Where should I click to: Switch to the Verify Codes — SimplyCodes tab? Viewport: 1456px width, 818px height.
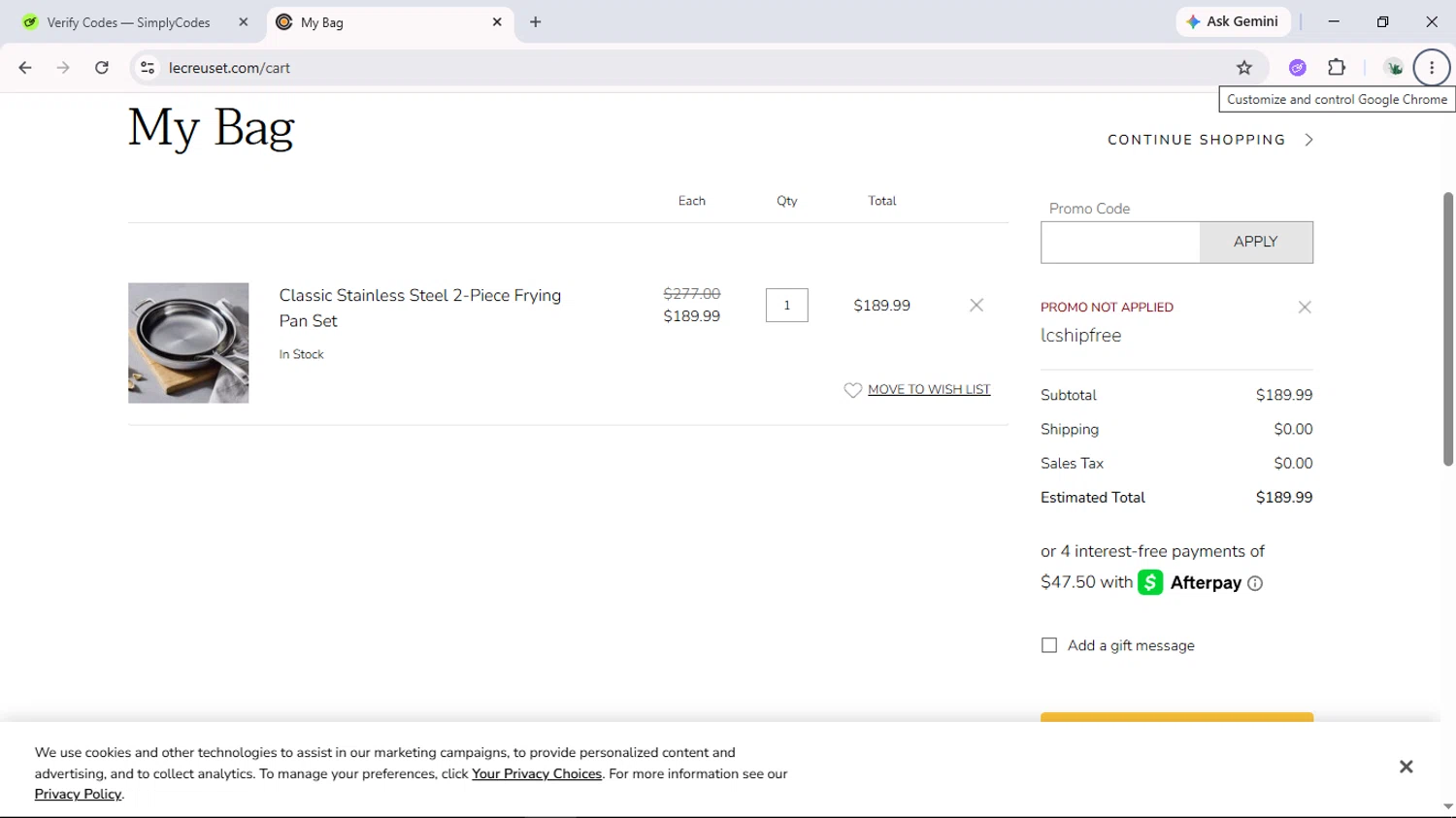(128, 22)
